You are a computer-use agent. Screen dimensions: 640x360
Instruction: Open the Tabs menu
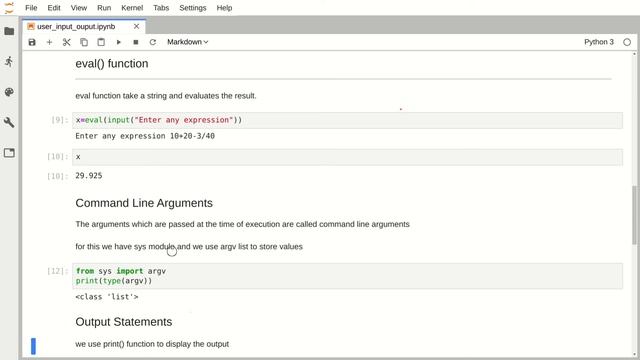tap(161, 8)
